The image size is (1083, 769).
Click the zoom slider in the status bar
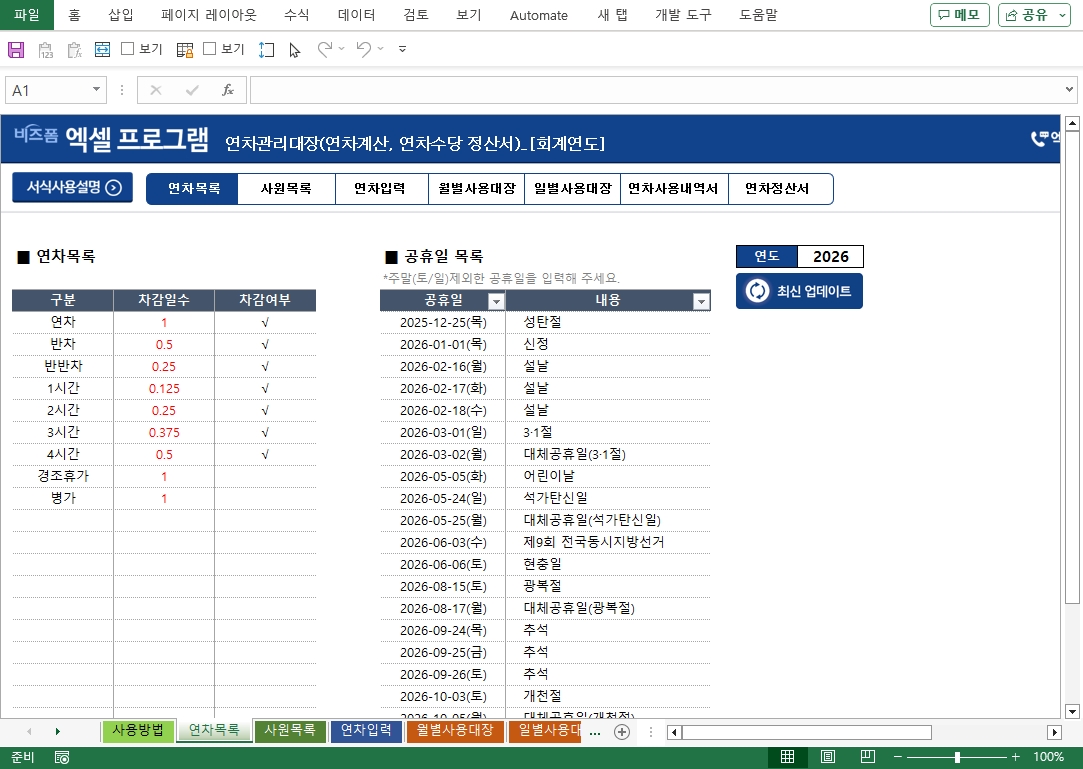[x=957, y=757]
